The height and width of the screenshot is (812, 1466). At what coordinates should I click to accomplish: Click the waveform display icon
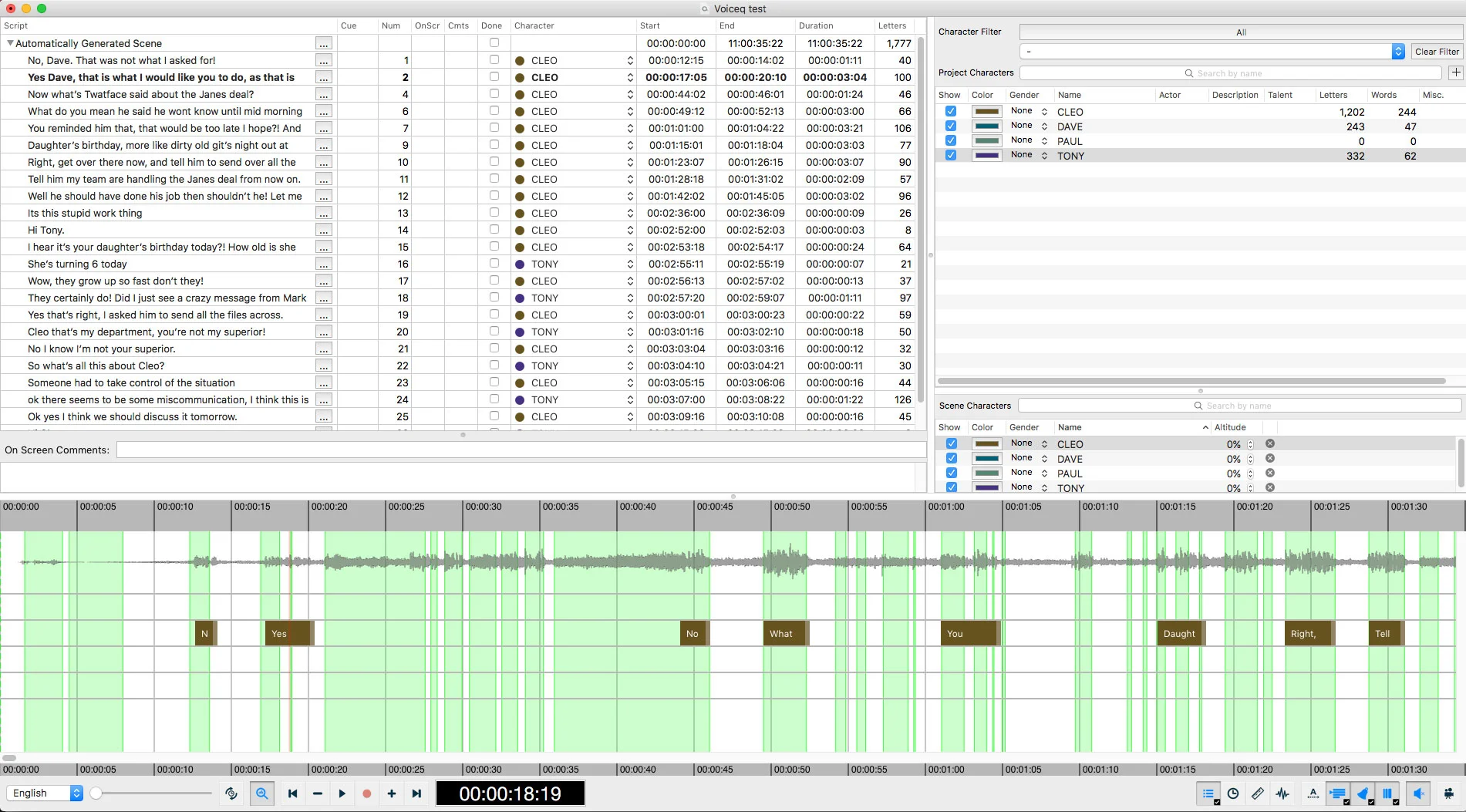pos(1282,793)
